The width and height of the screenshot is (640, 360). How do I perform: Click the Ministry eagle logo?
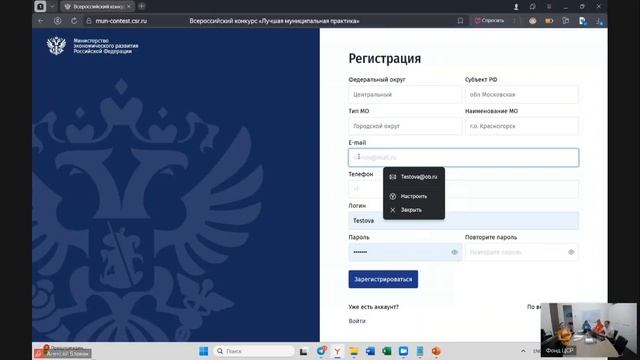(56, 46)
